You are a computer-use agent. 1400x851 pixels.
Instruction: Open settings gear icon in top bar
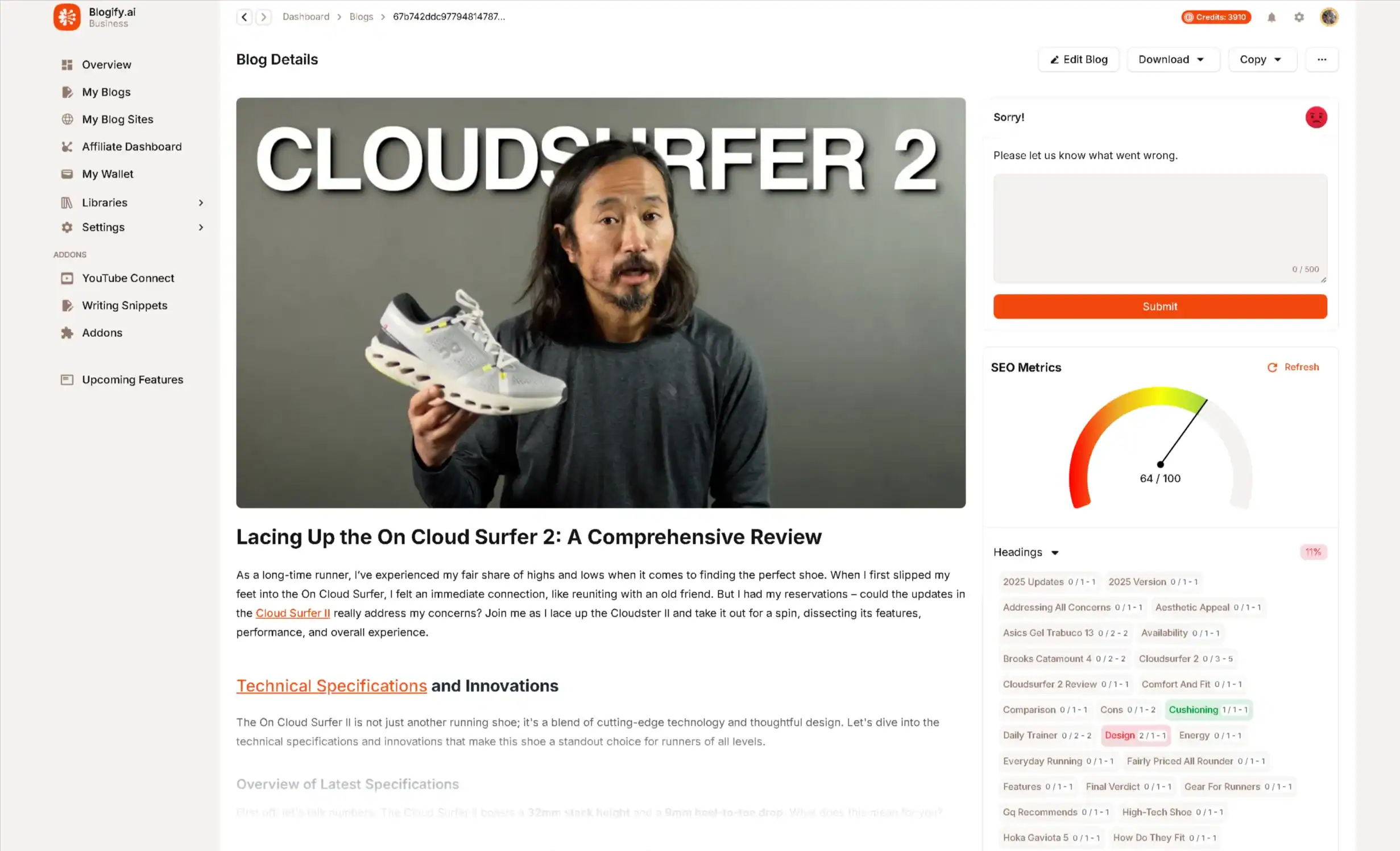tap(1299, 17)
